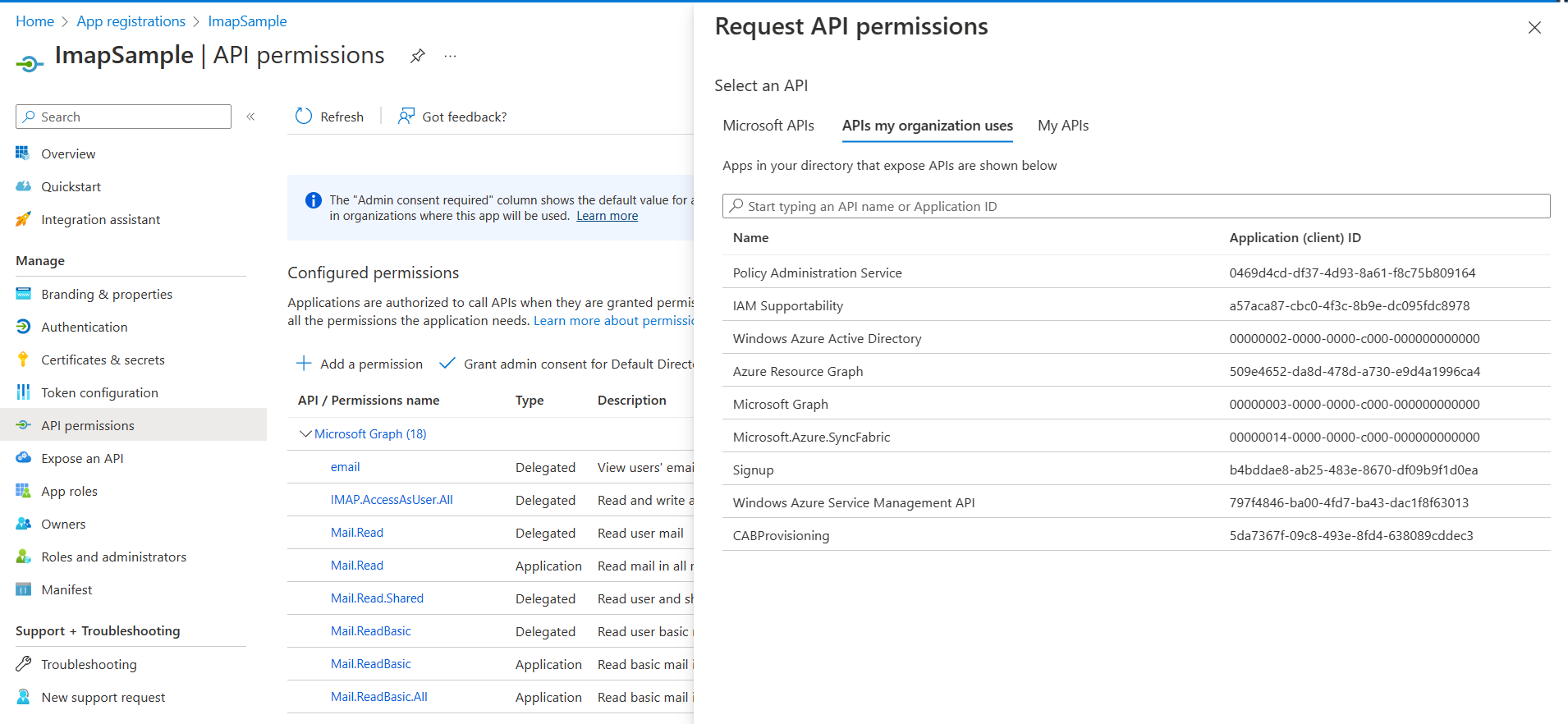Pin the ImapSample API permissions page
The image size is (1568, 724).
click(x=418, y=56)
